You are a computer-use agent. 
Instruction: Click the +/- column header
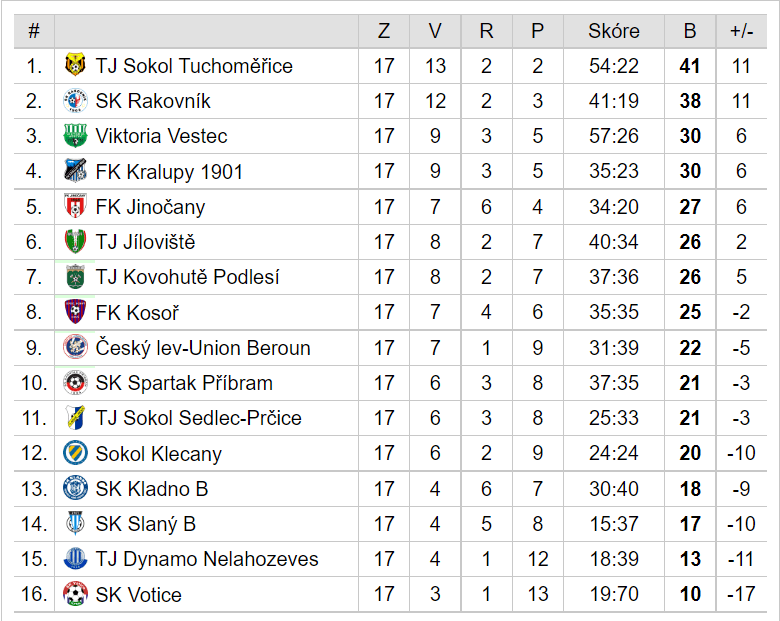pos(741,31)
